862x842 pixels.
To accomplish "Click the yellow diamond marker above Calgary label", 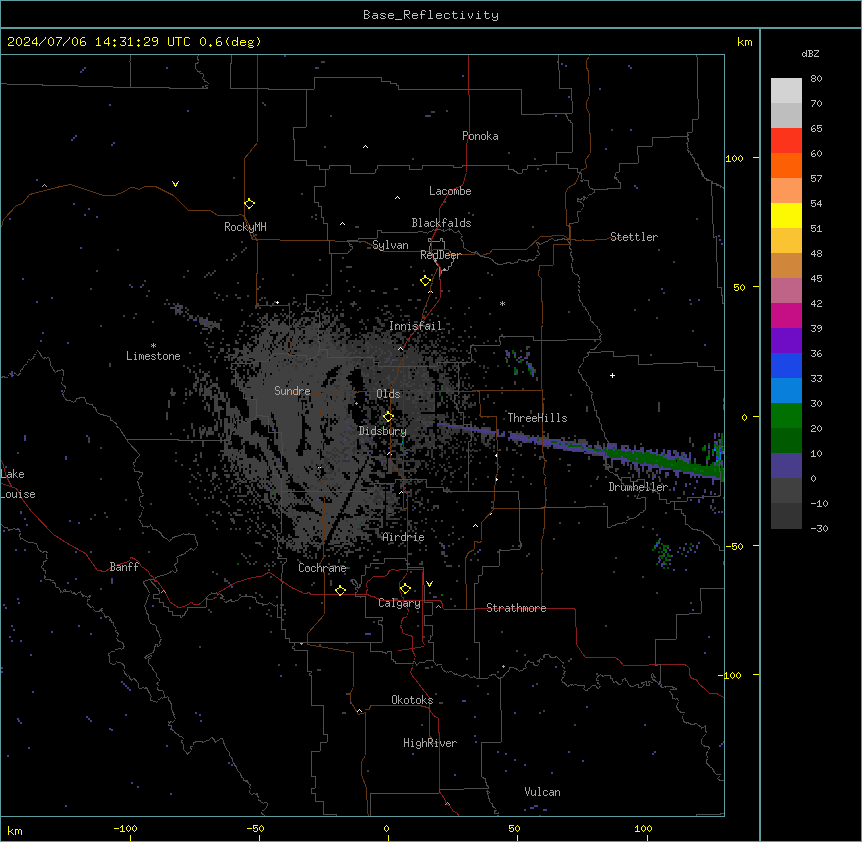I will click(405, 589).
